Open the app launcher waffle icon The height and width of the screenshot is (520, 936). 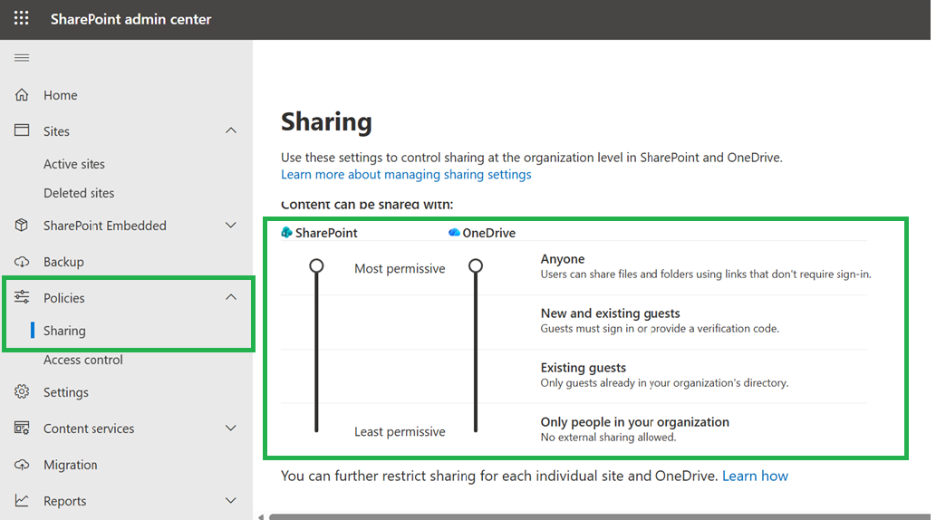click(21, 19)
